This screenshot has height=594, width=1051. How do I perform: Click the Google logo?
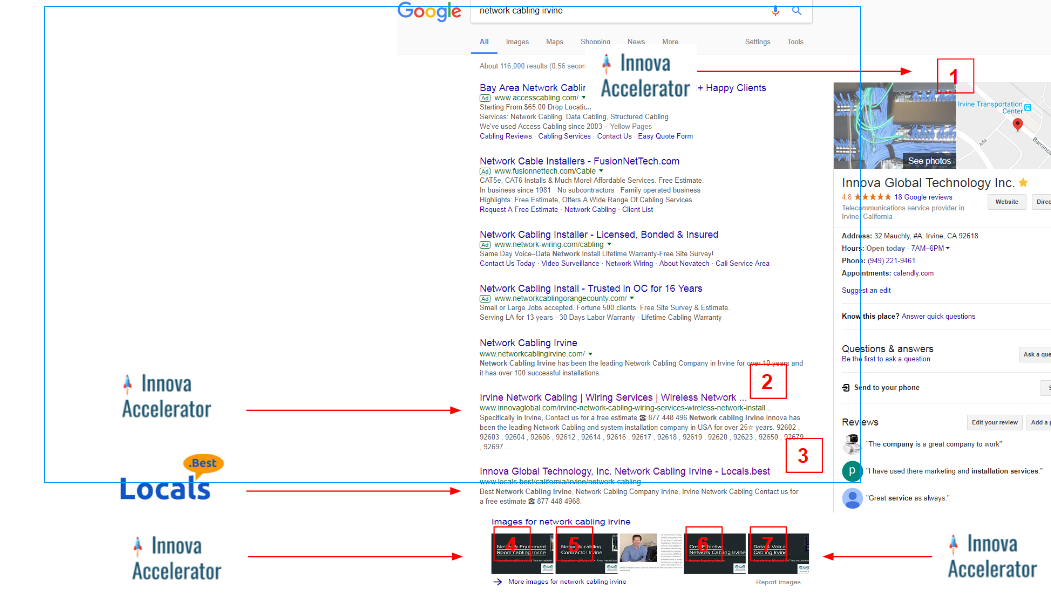[430, 11]
